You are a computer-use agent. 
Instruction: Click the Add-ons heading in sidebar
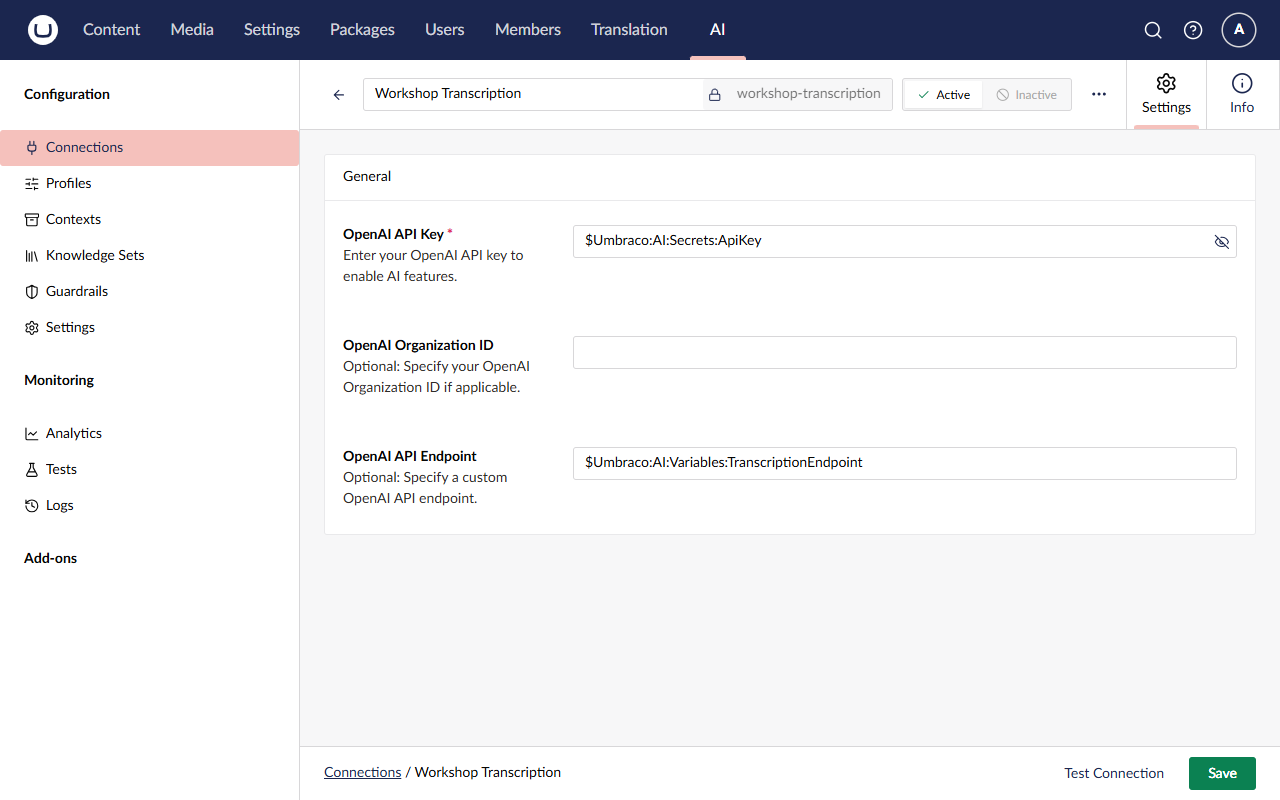51,558
